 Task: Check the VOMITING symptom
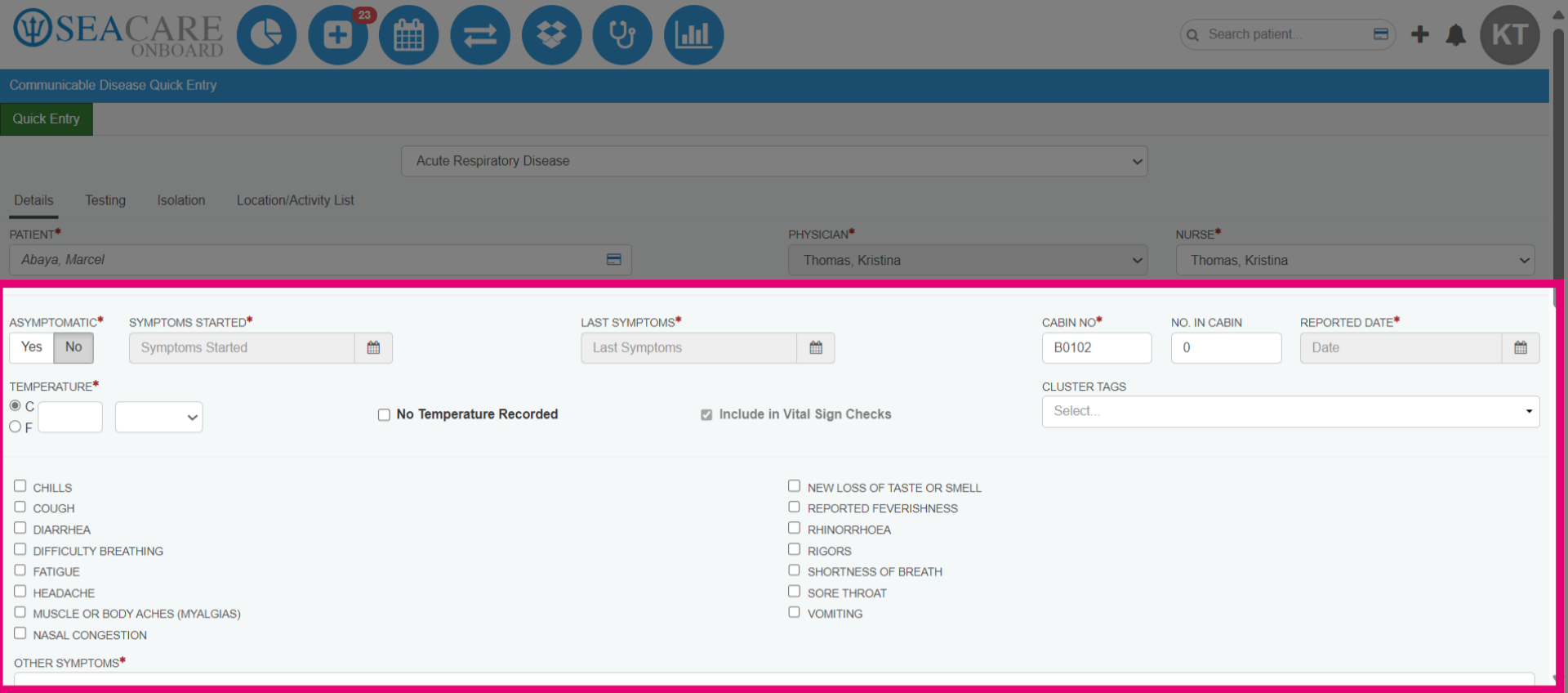pos(794,612)
